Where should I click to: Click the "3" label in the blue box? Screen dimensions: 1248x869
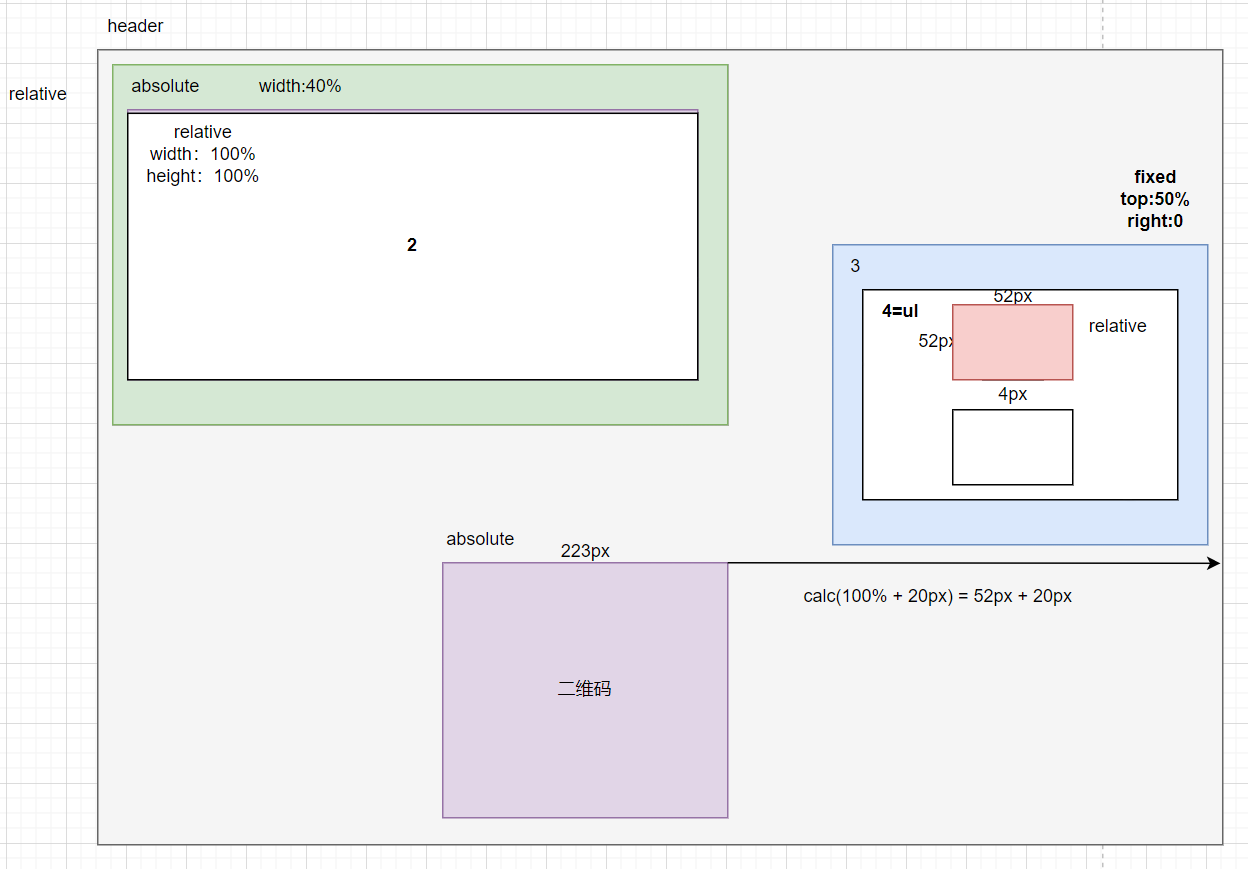point(855,266)
